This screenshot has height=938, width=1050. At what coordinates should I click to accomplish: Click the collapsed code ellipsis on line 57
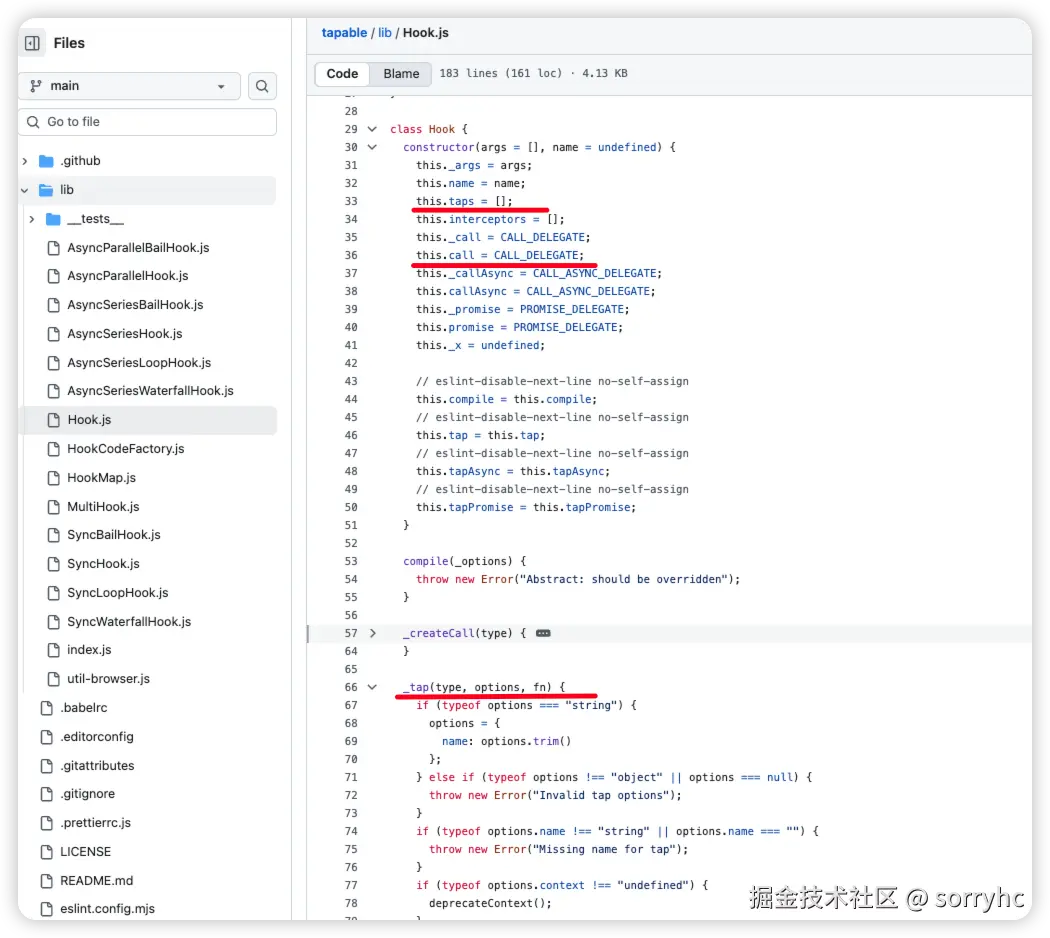coord(543,633)
